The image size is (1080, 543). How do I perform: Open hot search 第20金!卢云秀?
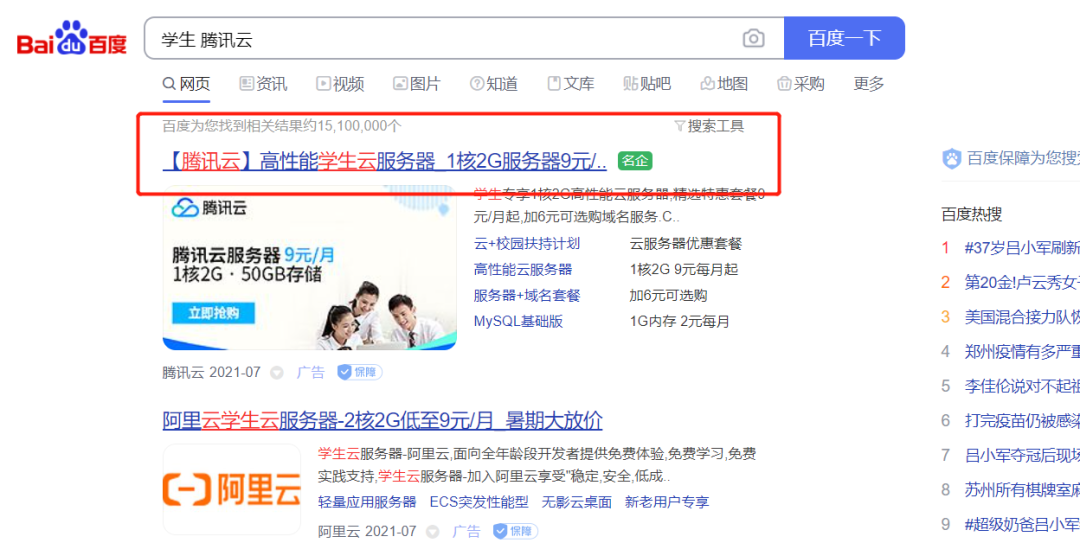pyautogui.click(x=1021, y=282)
